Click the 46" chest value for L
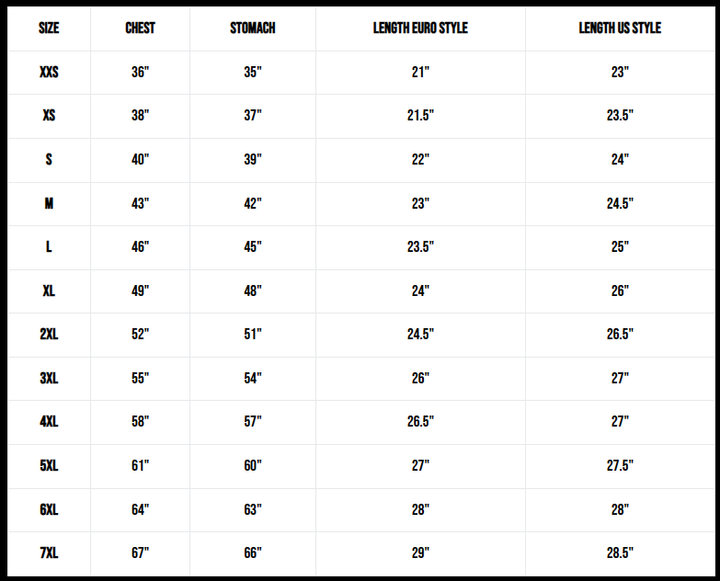 point(140,247)
